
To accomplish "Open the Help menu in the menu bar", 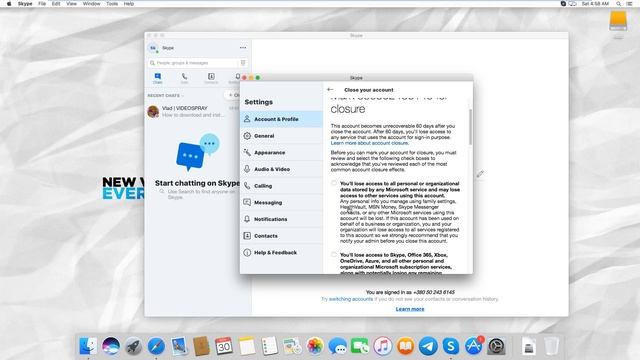I will tap(129, 4).
